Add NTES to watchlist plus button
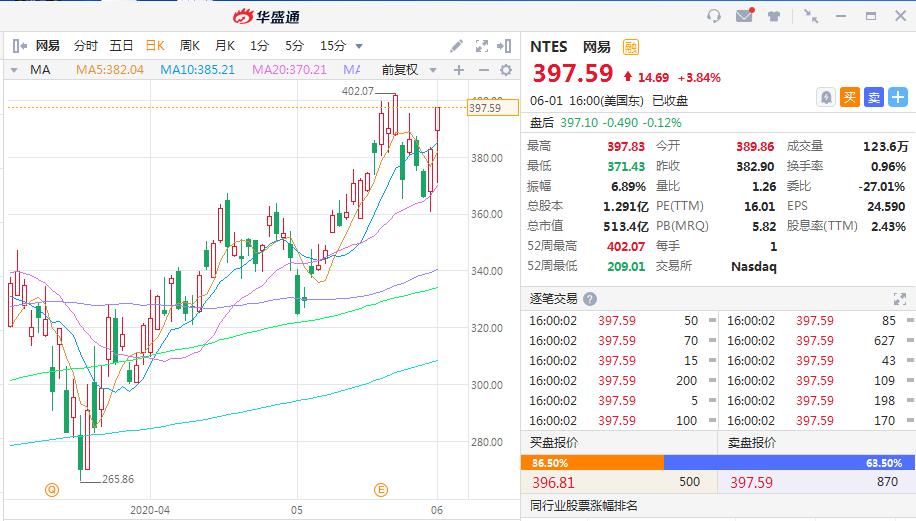Viewport: 916px width, 521px height. [898, 97]
